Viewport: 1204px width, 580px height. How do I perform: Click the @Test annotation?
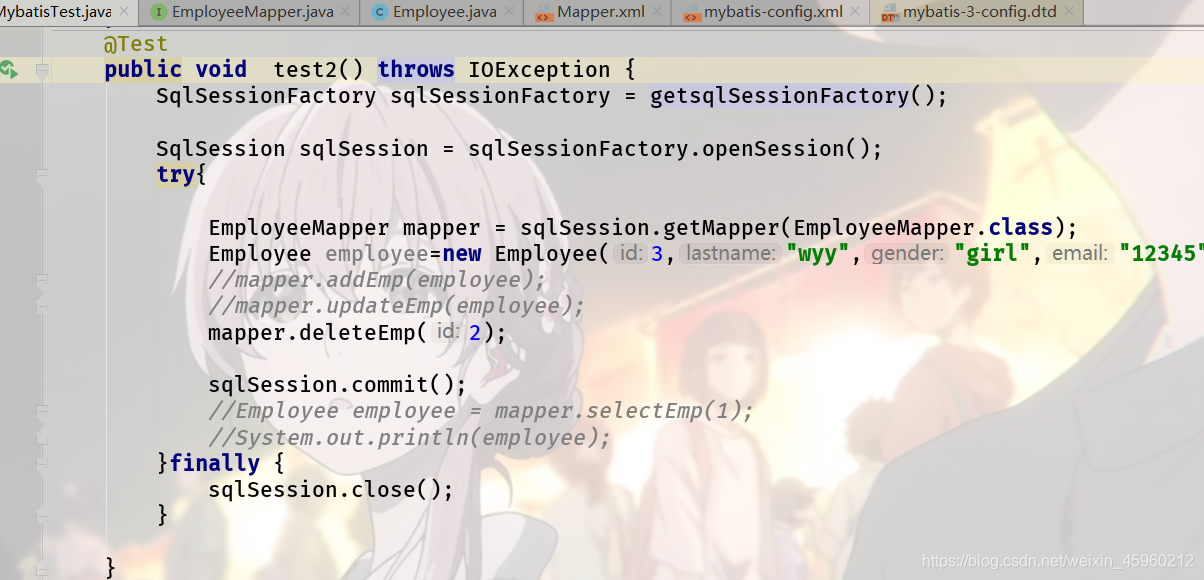136,44
